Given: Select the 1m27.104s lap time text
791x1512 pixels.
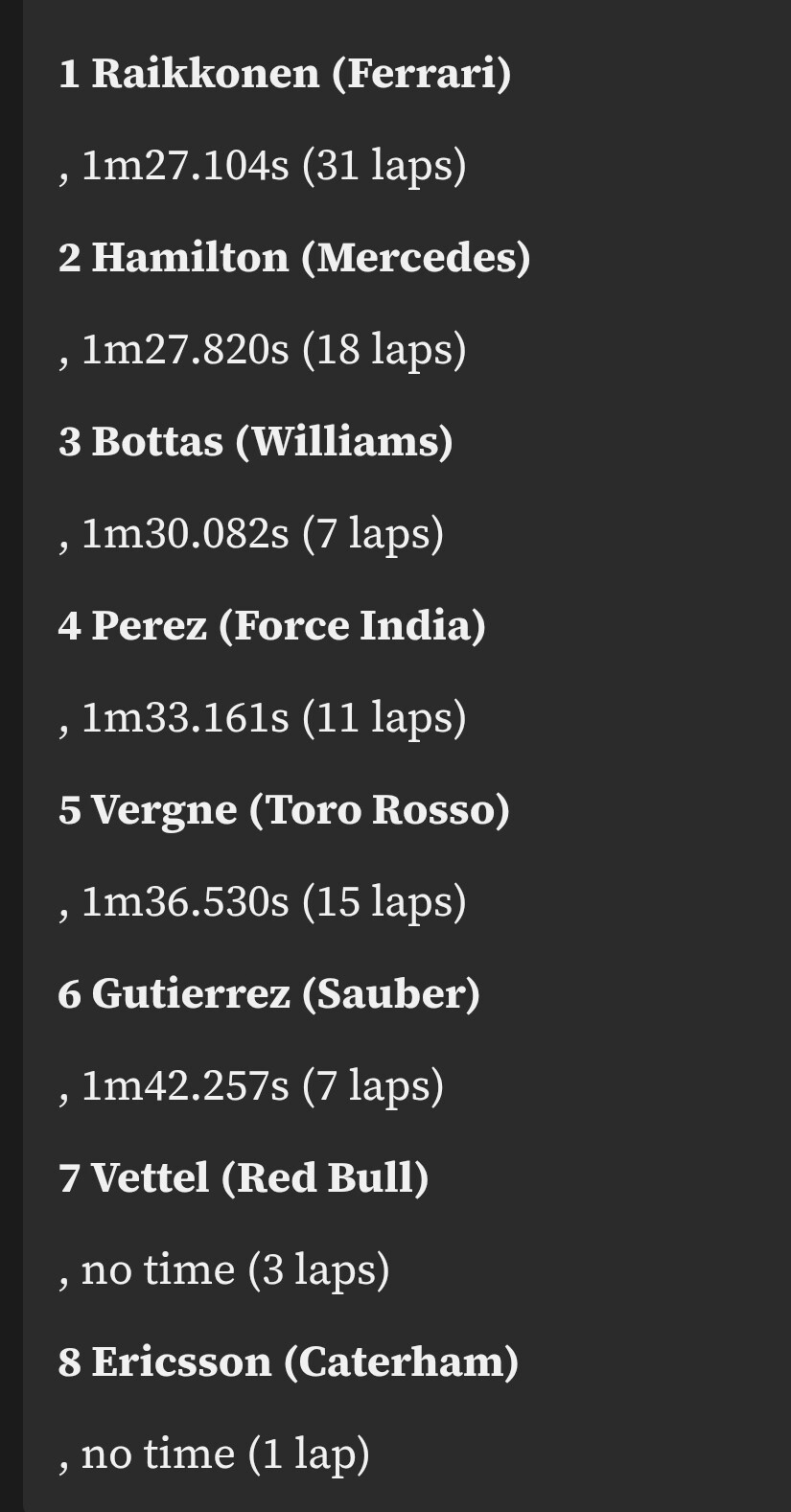Looking at the screenshot, I should point(184,166).
